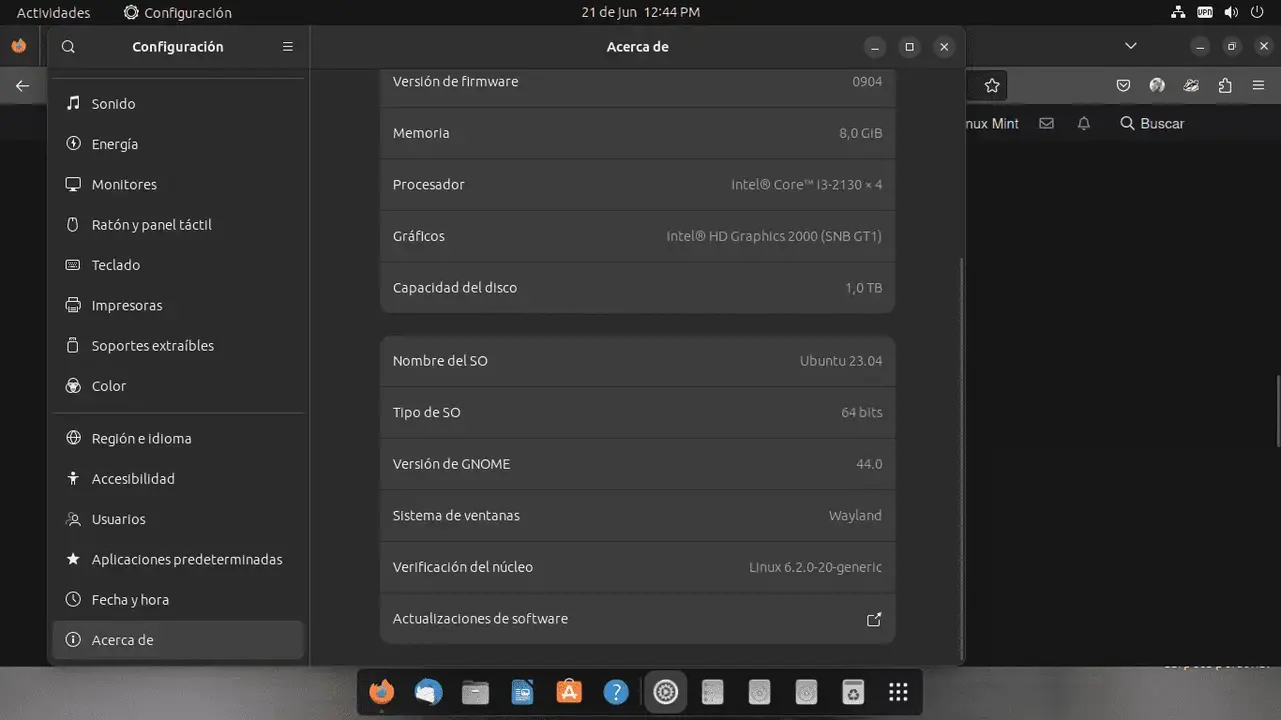Click the Región e idioma globe icon
The width and height of the screenshot is (1281, 720).
tap(73, 438)
